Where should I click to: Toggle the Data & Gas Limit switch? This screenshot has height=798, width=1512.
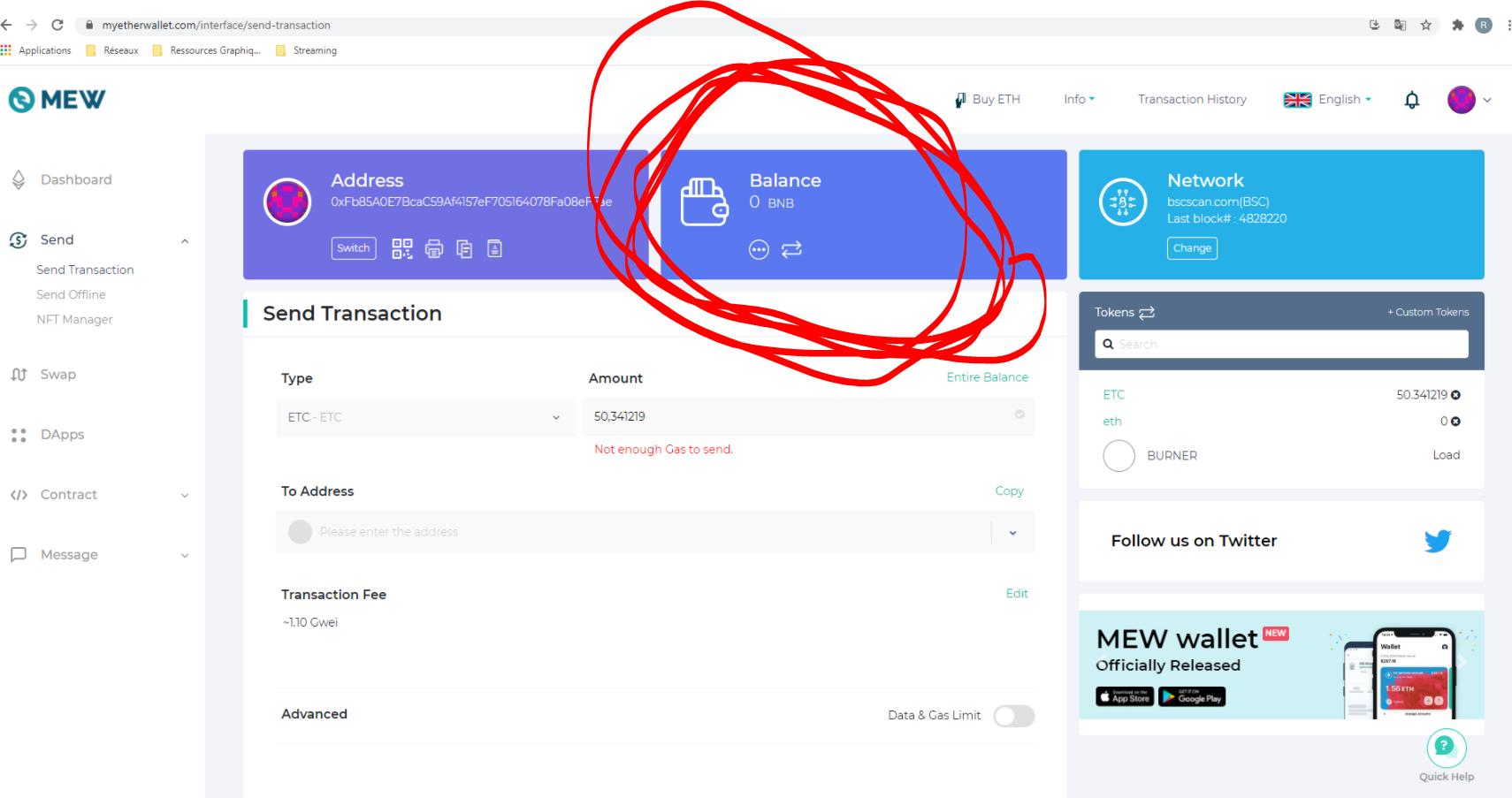(x=1013, y=716)
